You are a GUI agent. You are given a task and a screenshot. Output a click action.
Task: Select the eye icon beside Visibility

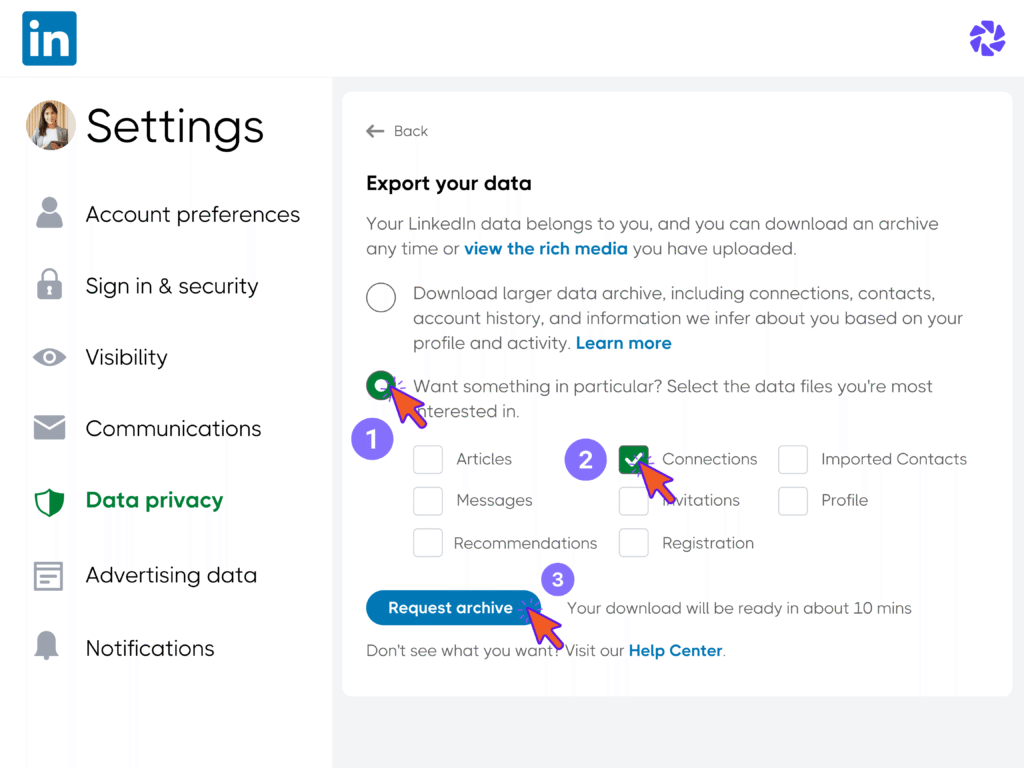point(49,357)
